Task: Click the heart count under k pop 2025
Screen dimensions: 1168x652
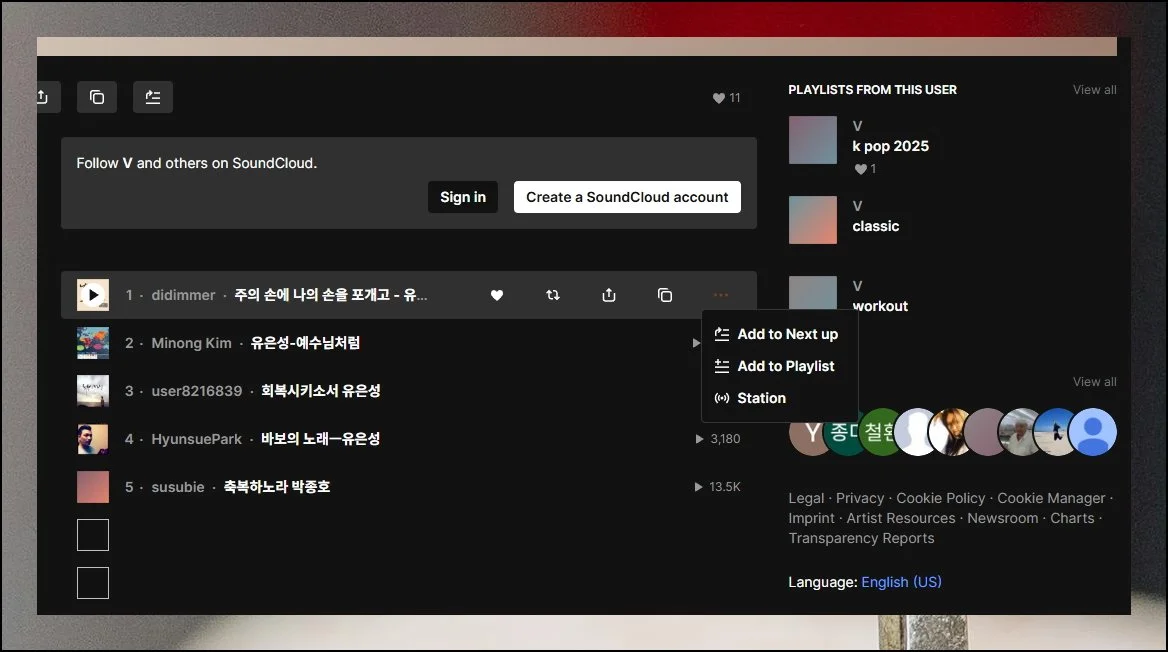Action: [x=865, y=169]
